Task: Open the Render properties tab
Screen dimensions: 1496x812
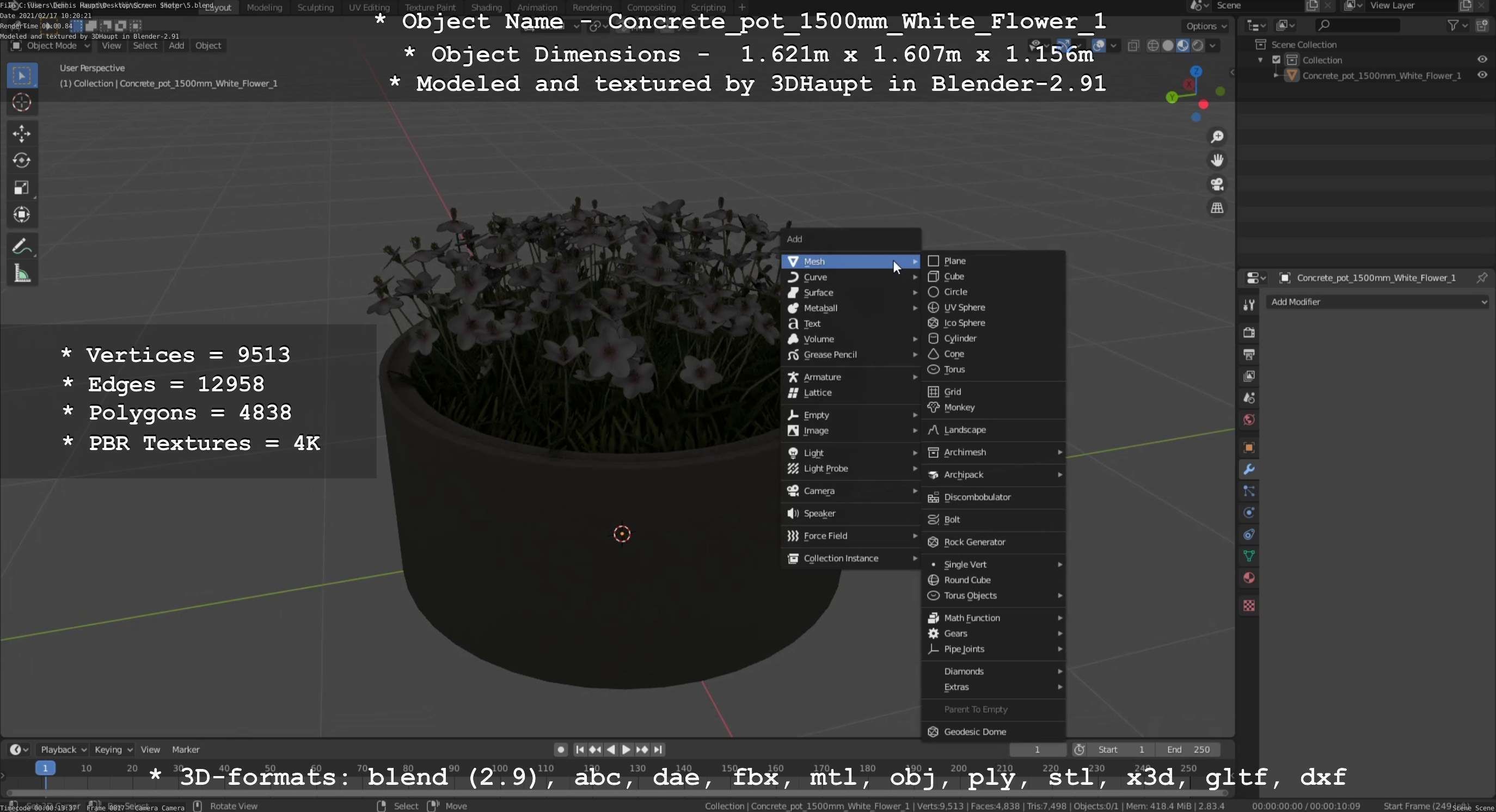Action: (1249, 333)
